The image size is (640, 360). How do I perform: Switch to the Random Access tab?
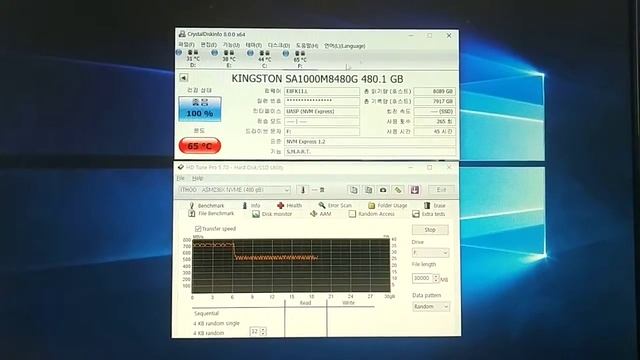(x=372, y=214)
